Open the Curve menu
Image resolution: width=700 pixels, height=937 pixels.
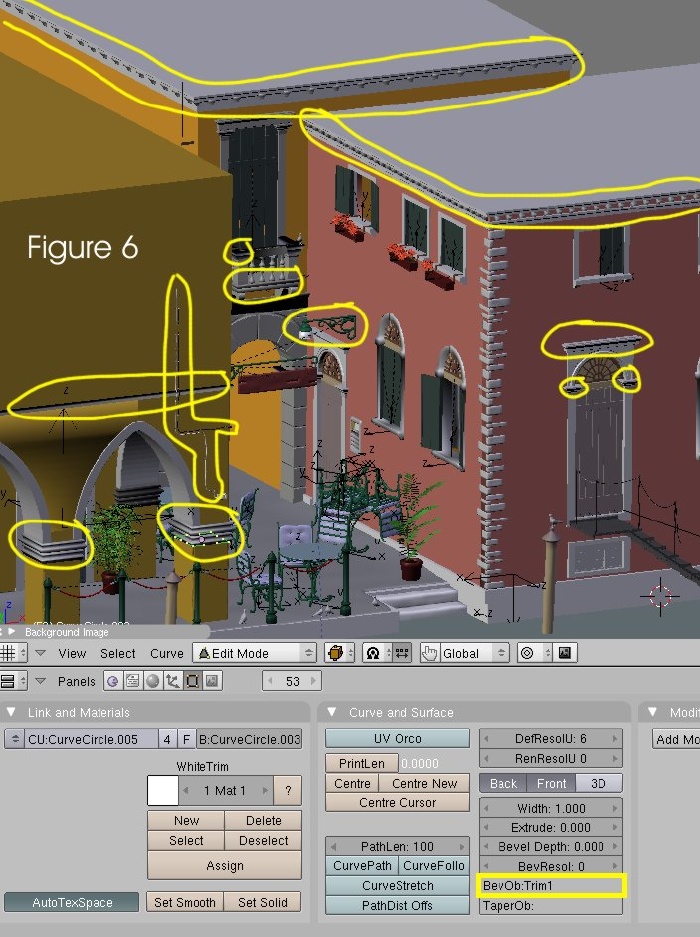[x=167, y=653]
